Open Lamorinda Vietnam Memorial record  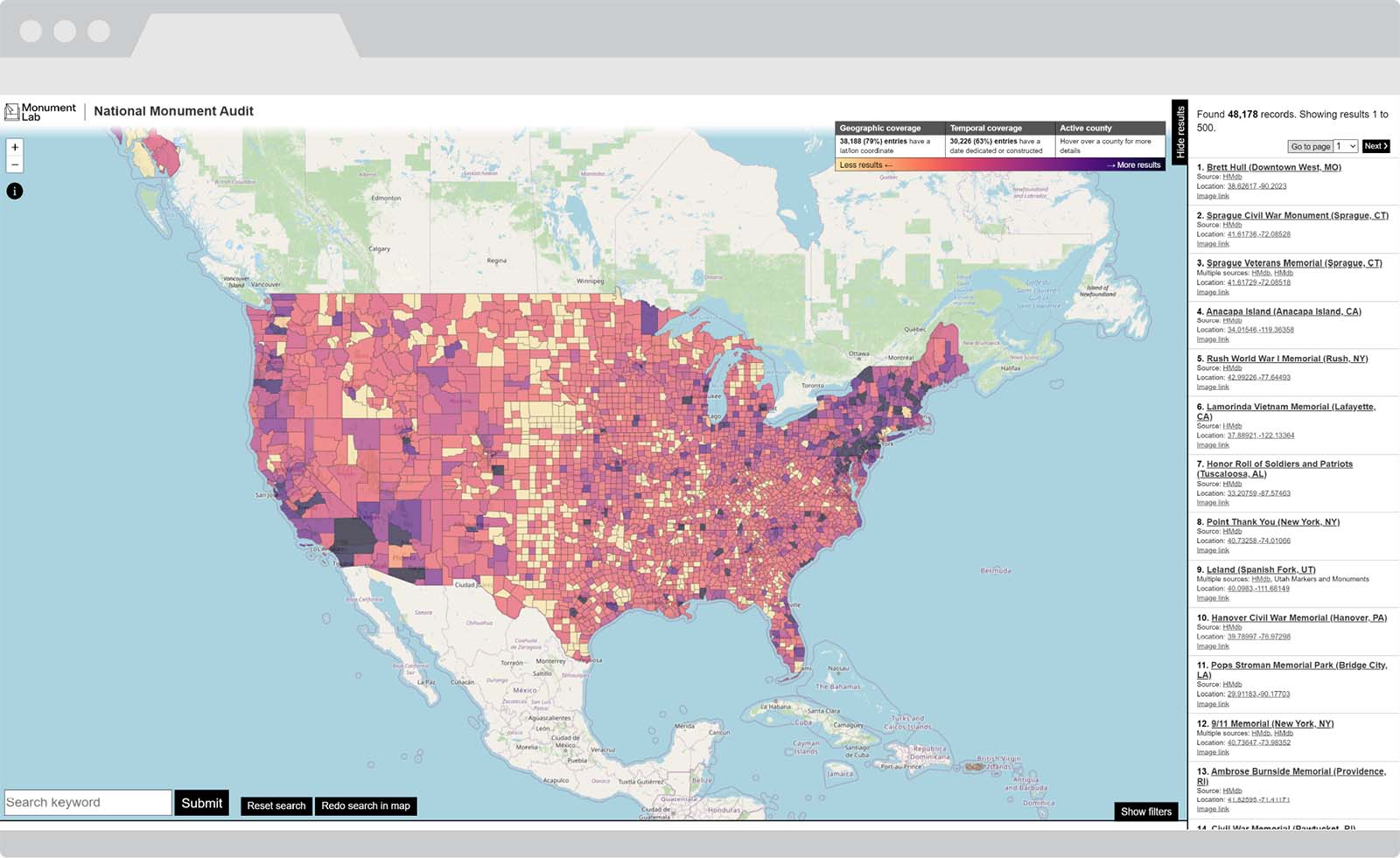click(x=1286, y=411)
